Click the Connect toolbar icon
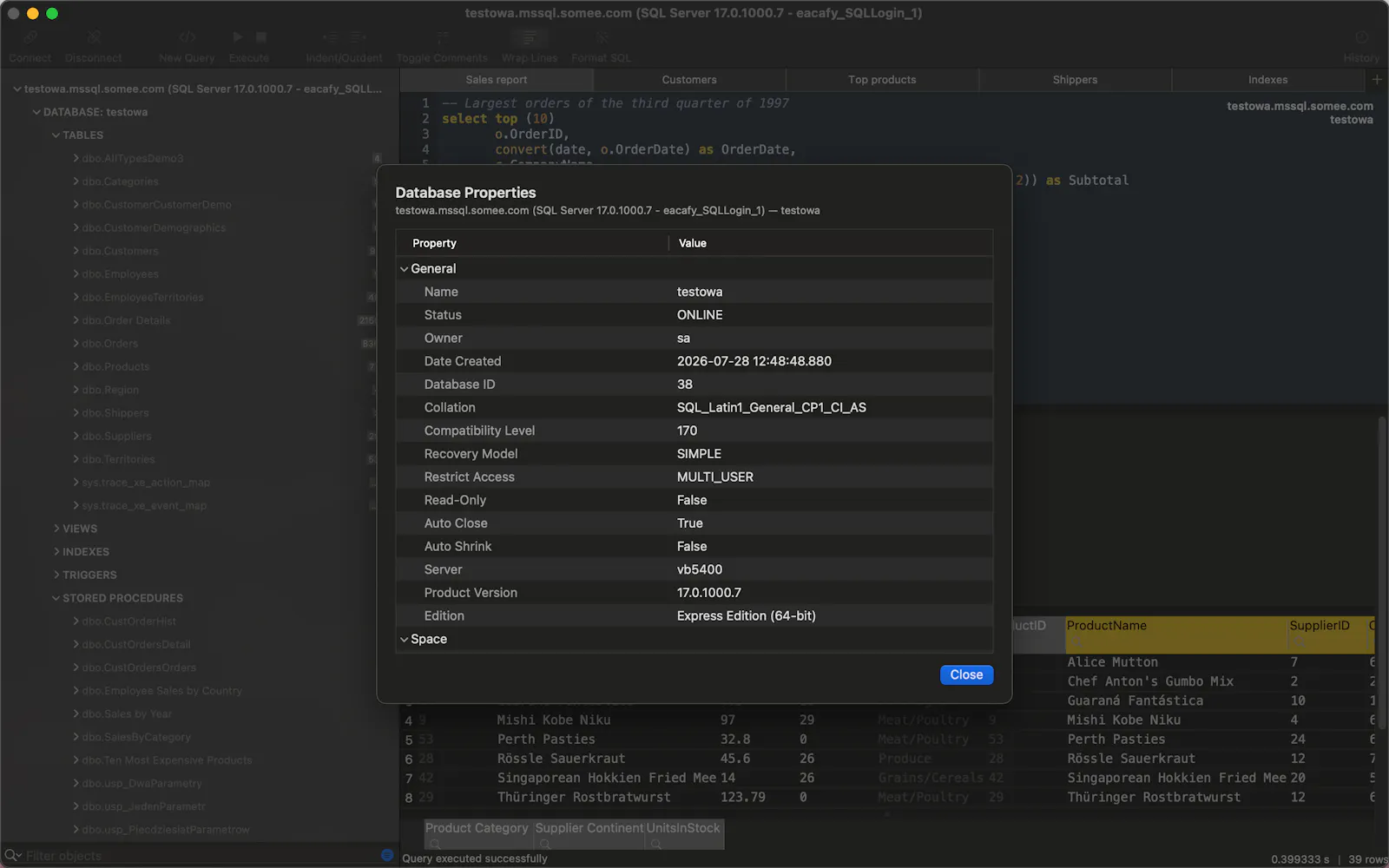Image resolution: width=1389 pixels, height=868 pixels. [x=30, y=37]
